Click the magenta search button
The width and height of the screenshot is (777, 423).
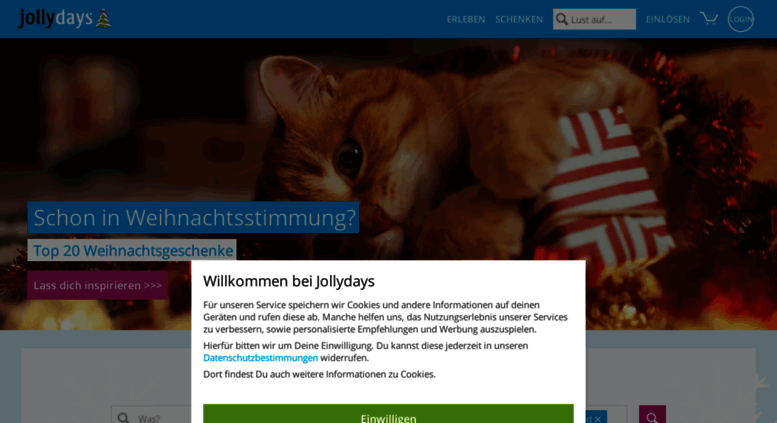(652, 415)
